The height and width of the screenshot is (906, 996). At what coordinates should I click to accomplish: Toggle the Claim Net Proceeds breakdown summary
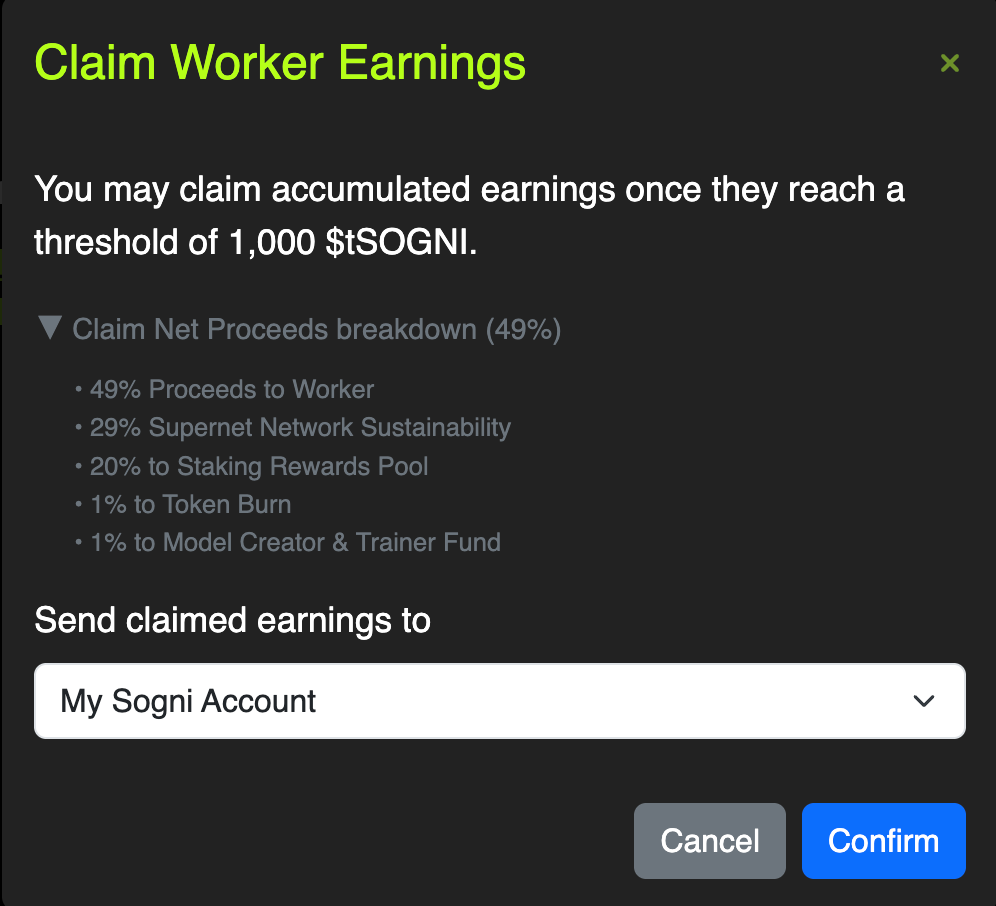click(299, 329)
